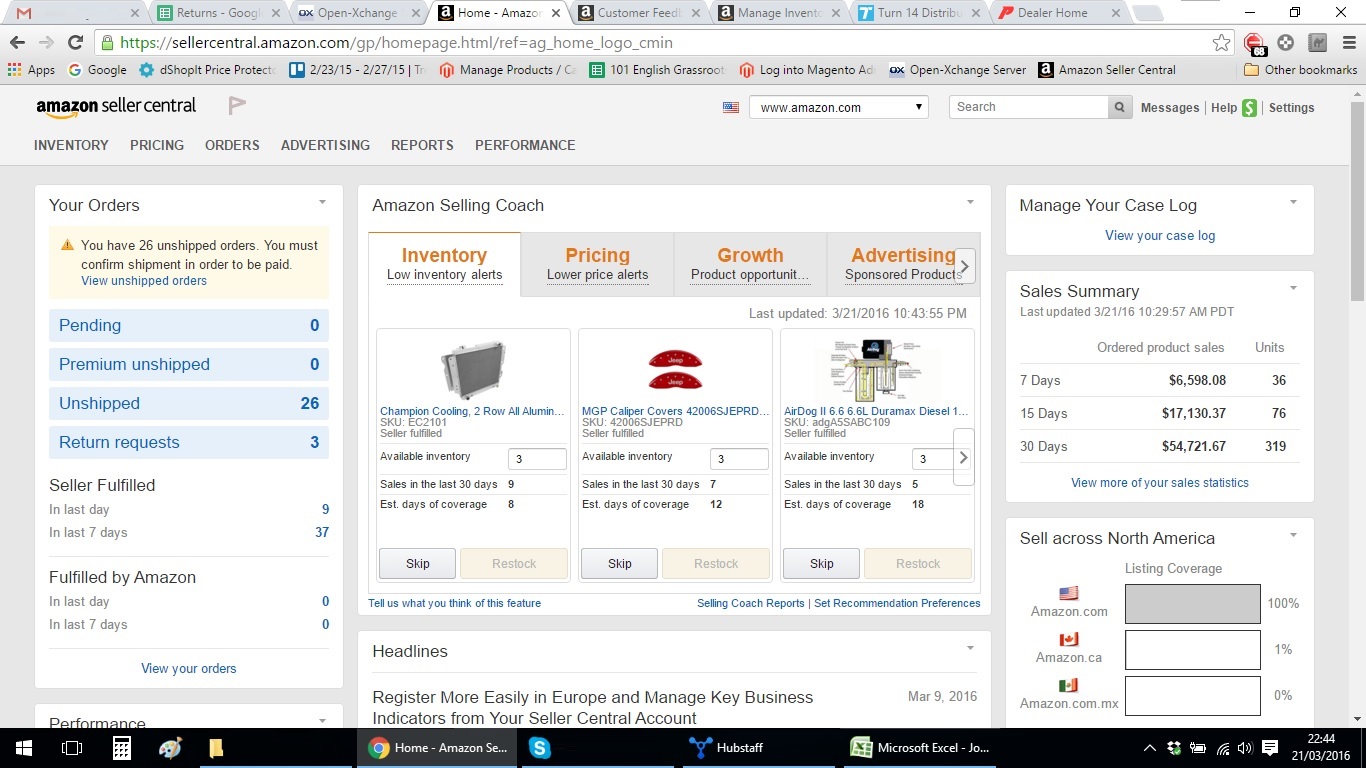Bookmark this page with the star icon
This screenshot has width=1366, height=768.
click(x=1221, y=43)
